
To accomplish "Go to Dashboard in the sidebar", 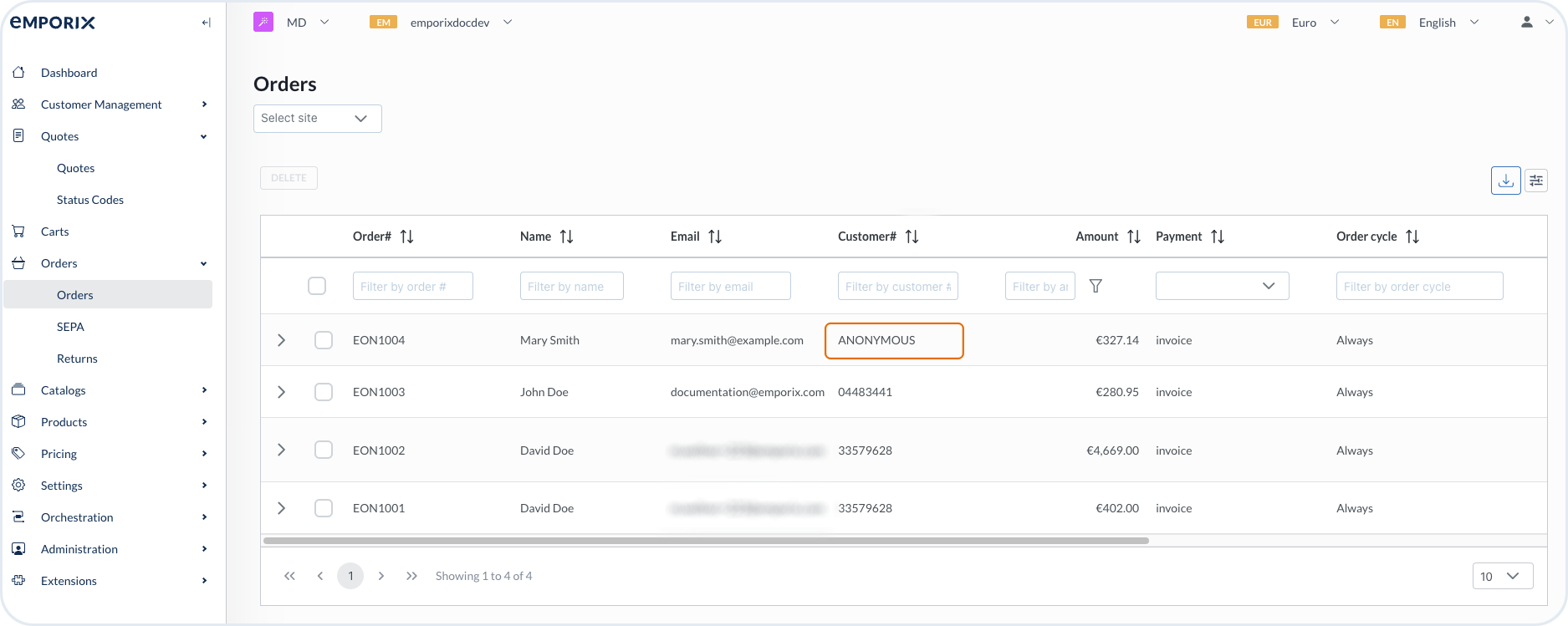I will [69, 73].
